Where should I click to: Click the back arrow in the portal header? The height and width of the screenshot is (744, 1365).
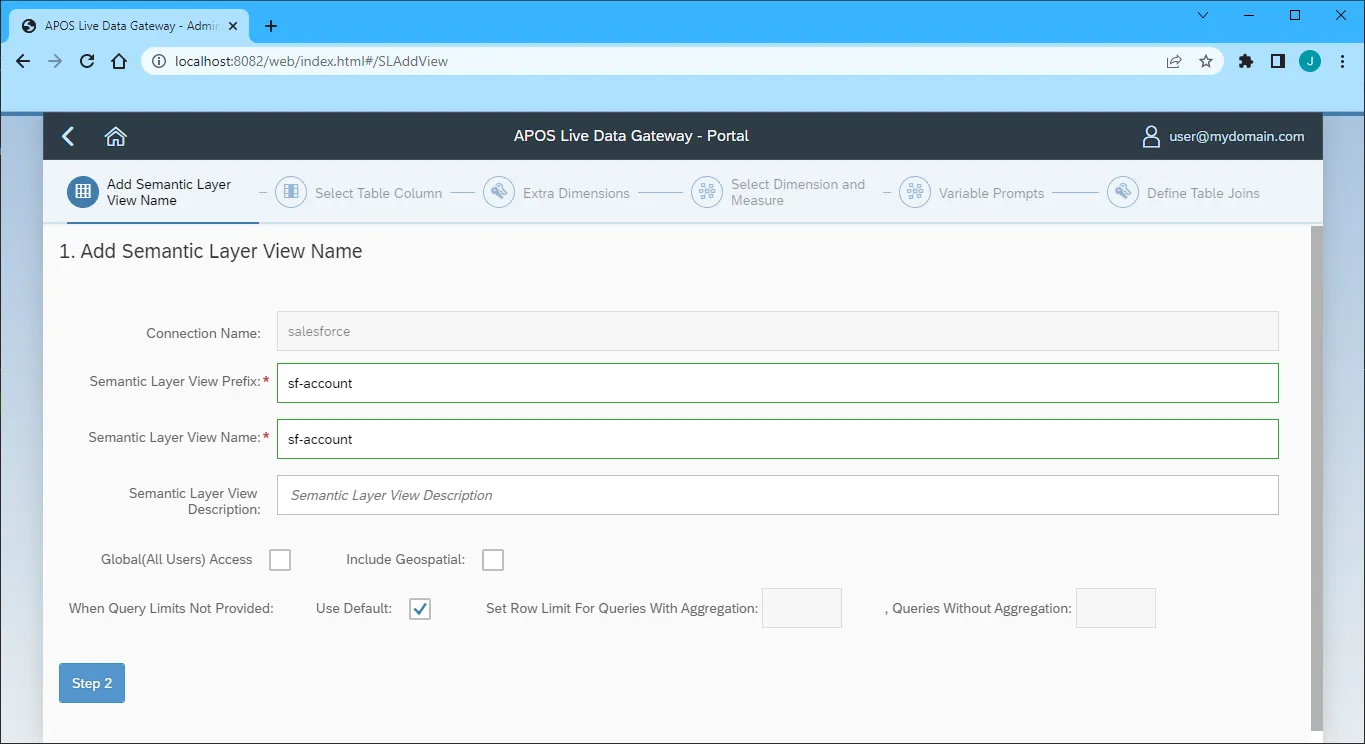tap(67, 136)
